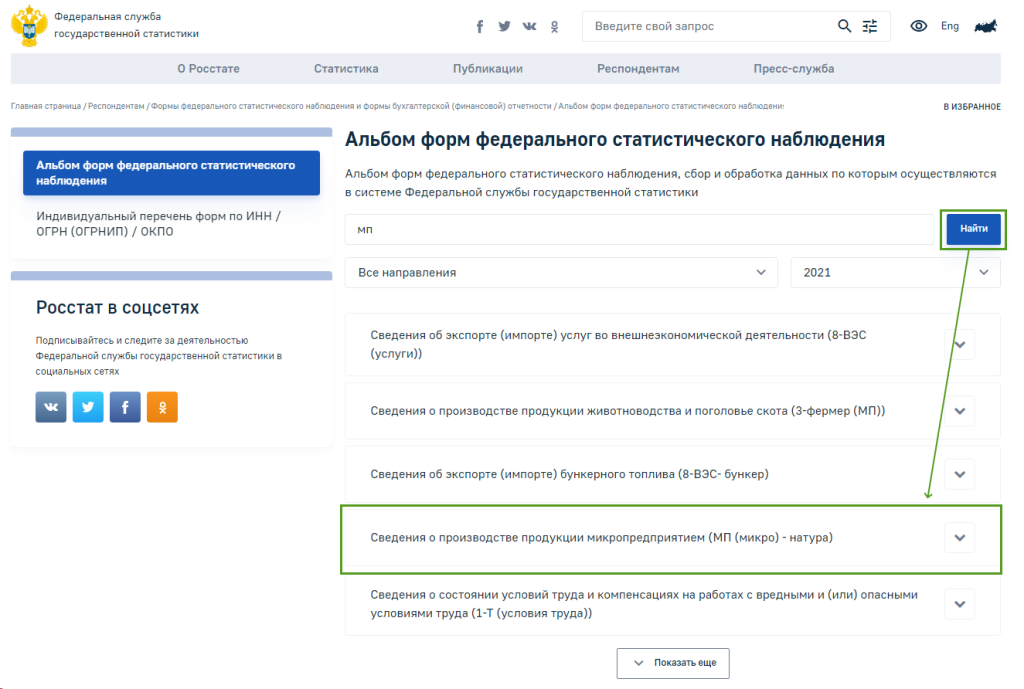1024x689 pixels.
Task: Click the orange Odnoklassniki button in sidebar
Action: (x=162, y=407)
